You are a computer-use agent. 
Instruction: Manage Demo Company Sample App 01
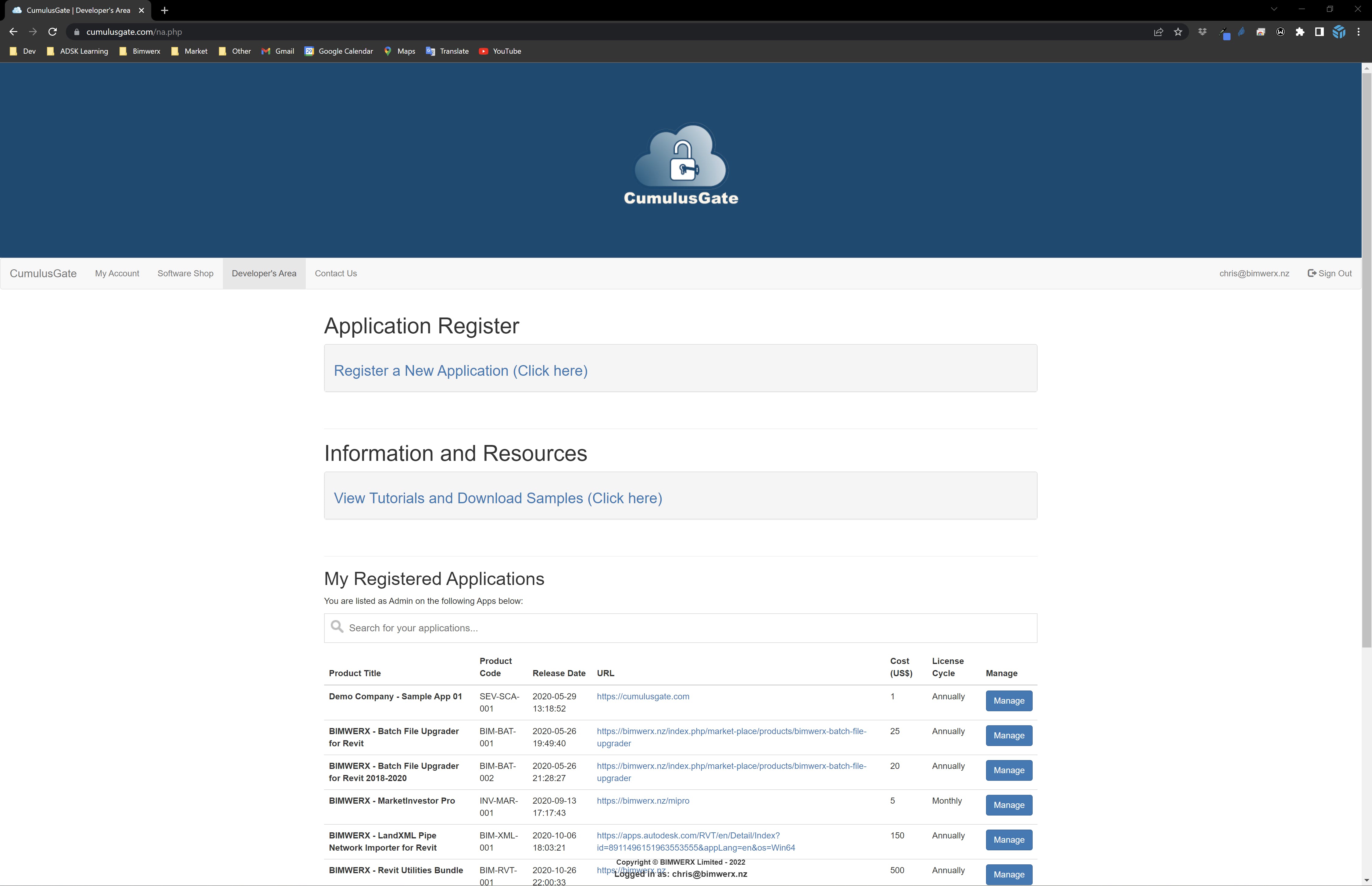pyautogui.click(x=1009, y=701)
